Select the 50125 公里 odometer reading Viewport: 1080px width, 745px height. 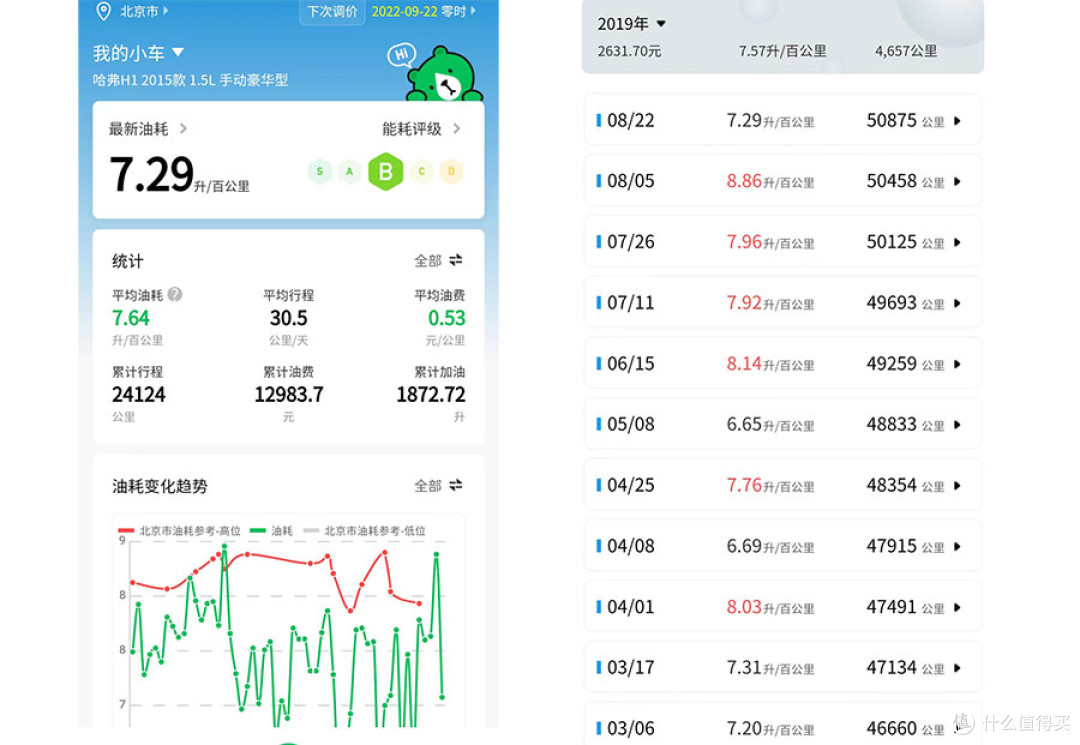pyautogui.click(x=905, y=242)
